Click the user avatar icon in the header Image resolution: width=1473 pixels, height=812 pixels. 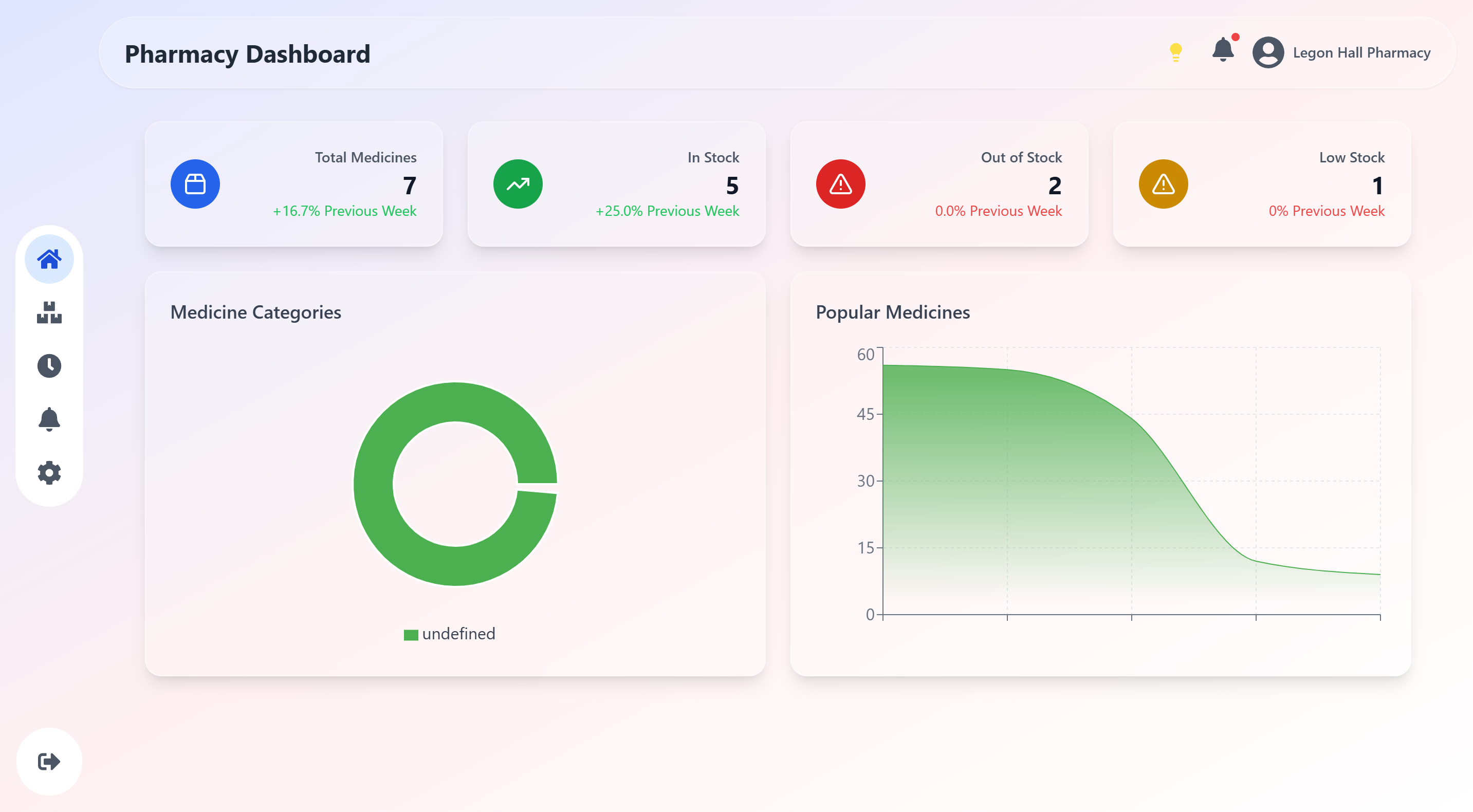[x=1268, y=52]
